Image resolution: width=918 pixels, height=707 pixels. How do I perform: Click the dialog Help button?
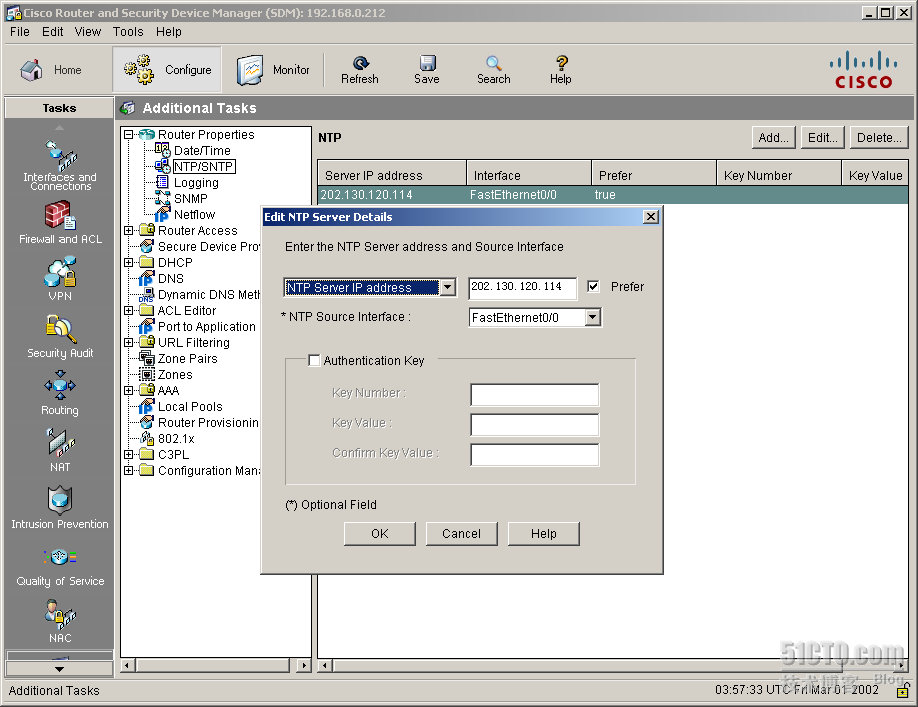click(x=544, y=534)
